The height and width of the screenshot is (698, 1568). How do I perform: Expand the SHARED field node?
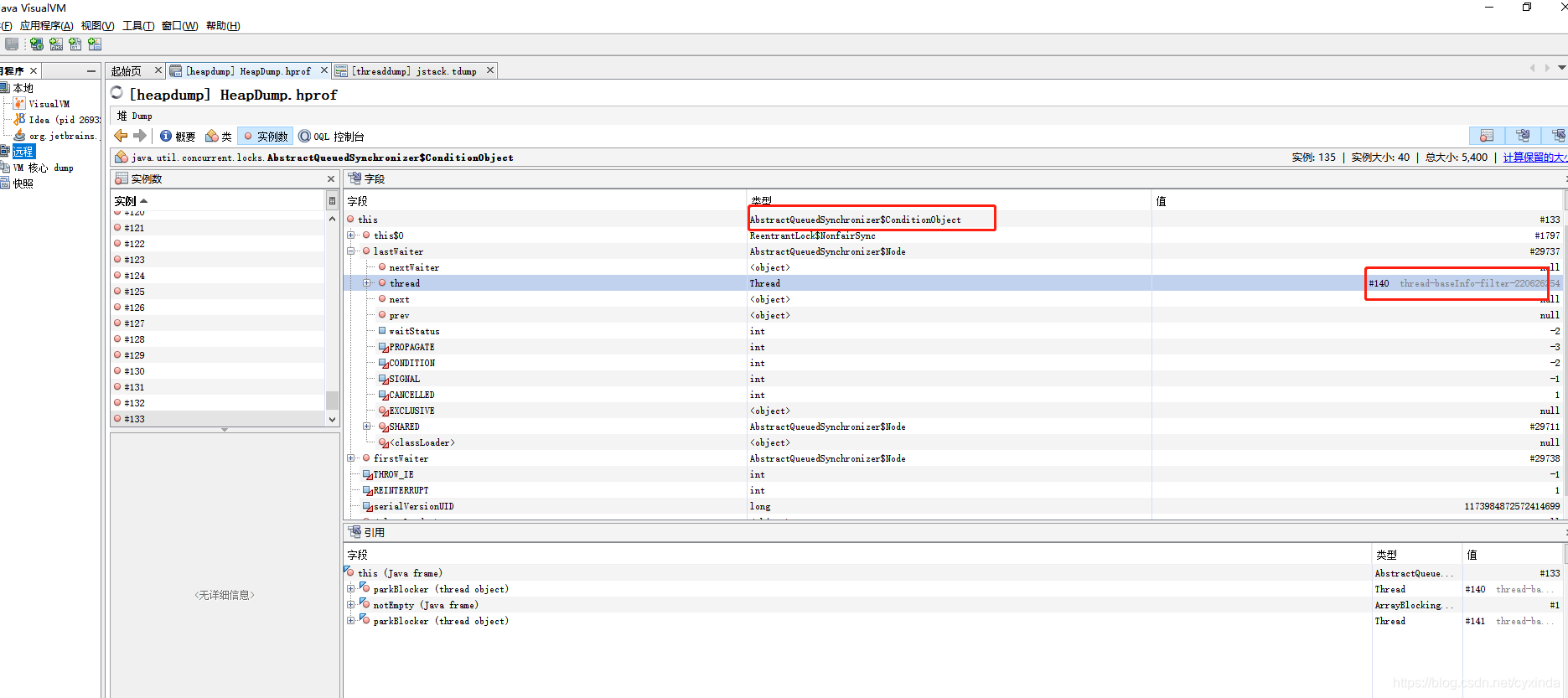pyautogui.click(x=367, y=427)
